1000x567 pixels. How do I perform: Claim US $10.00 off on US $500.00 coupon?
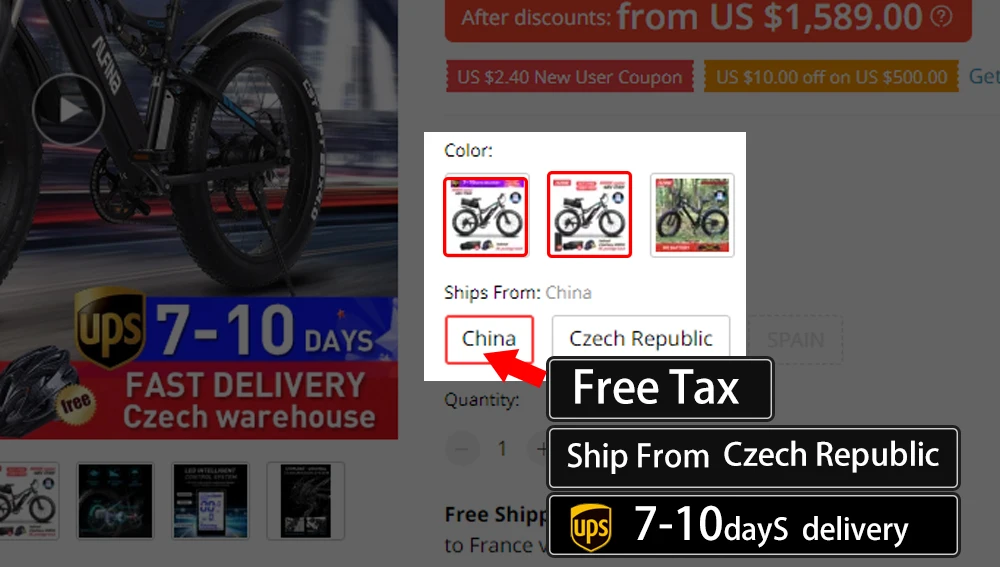(832, 77)
